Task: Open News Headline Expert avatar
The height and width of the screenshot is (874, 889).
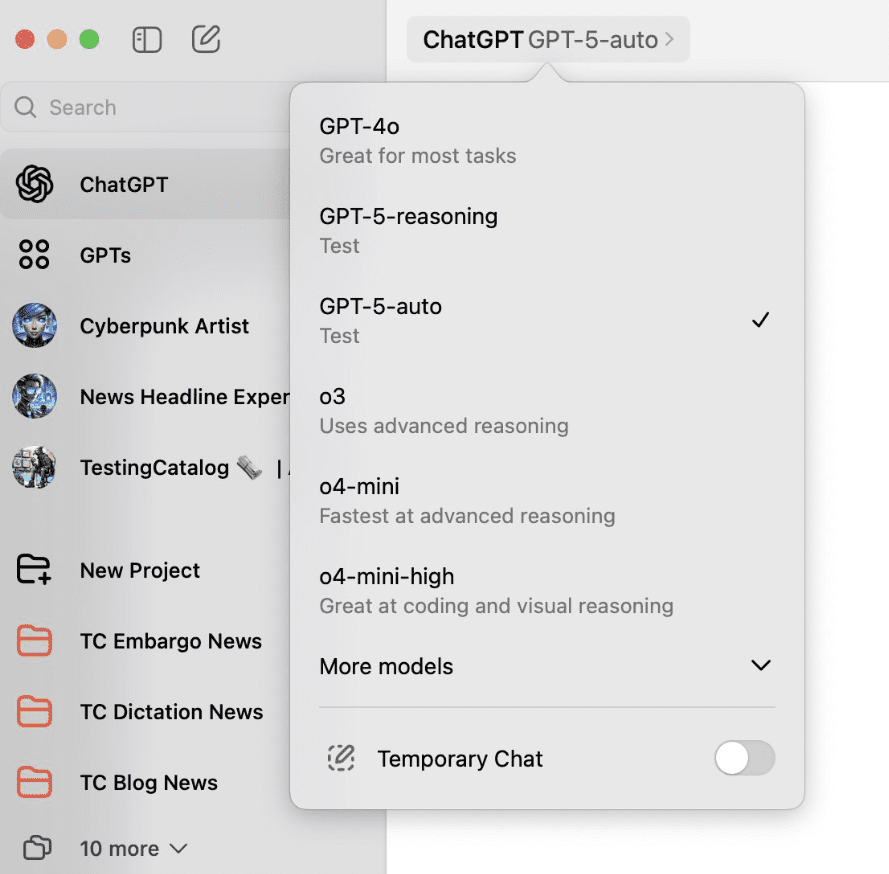Action: (x=35, y=396)
